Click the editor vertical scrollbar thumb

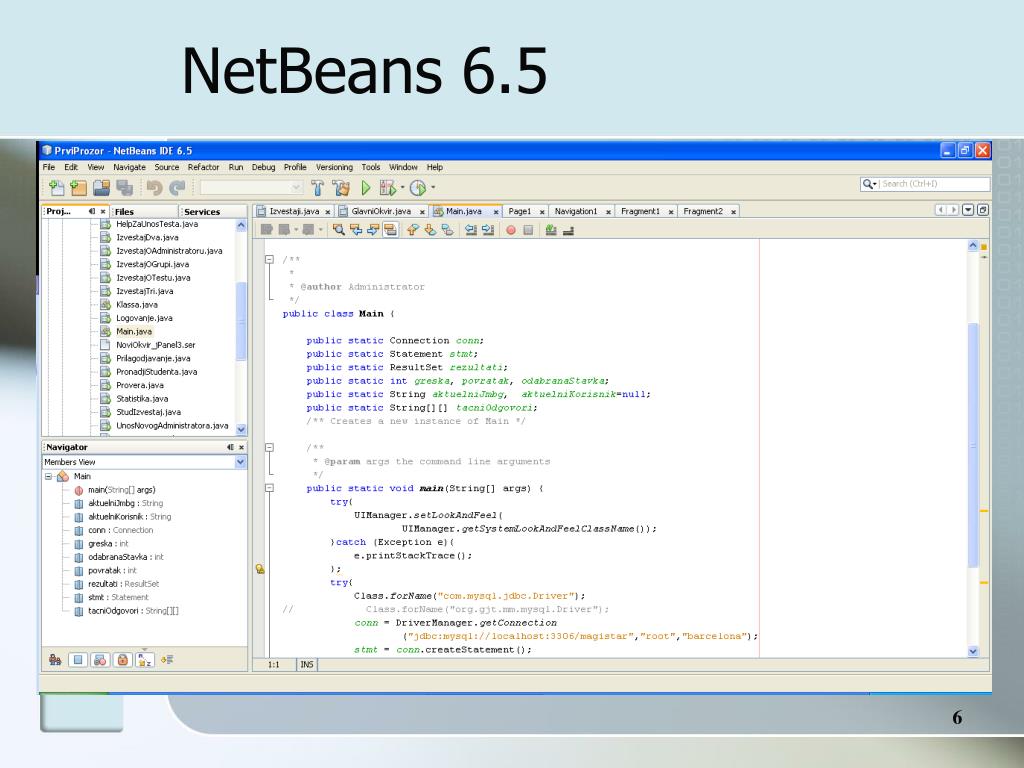tap(973, 444)
